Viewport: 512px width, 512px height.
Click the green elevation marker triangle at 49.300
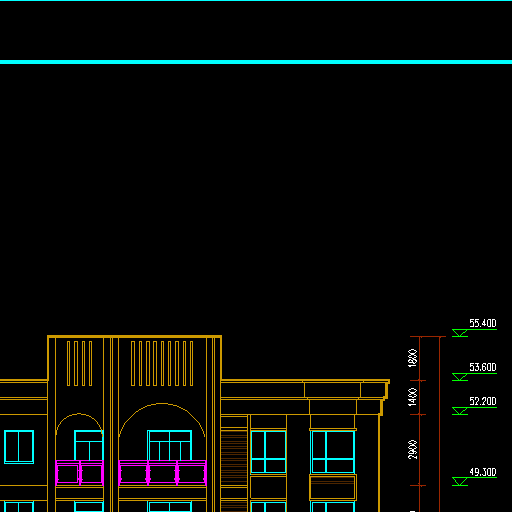point(460,482)
